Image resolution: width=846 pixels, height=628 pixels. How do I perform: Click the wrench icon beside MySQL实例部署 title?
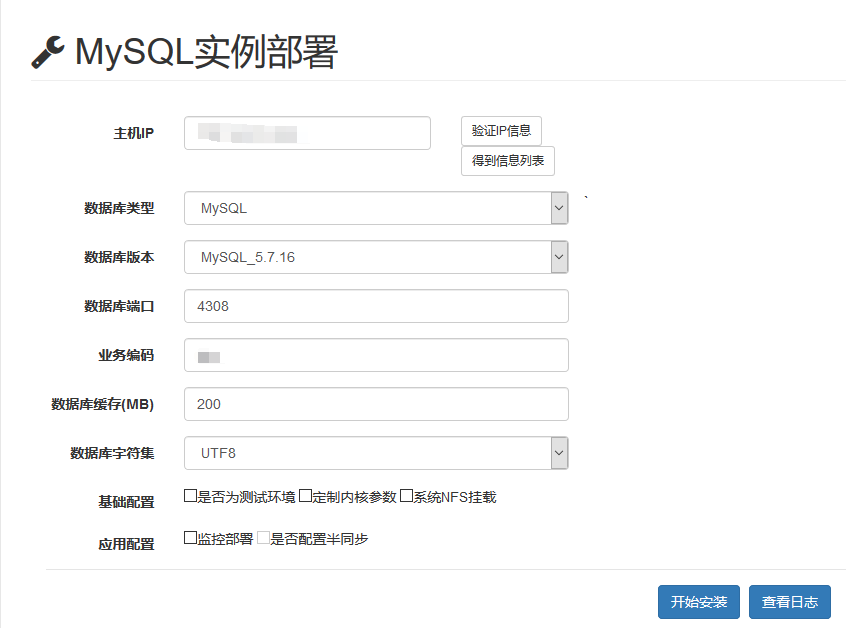[47, 52]
